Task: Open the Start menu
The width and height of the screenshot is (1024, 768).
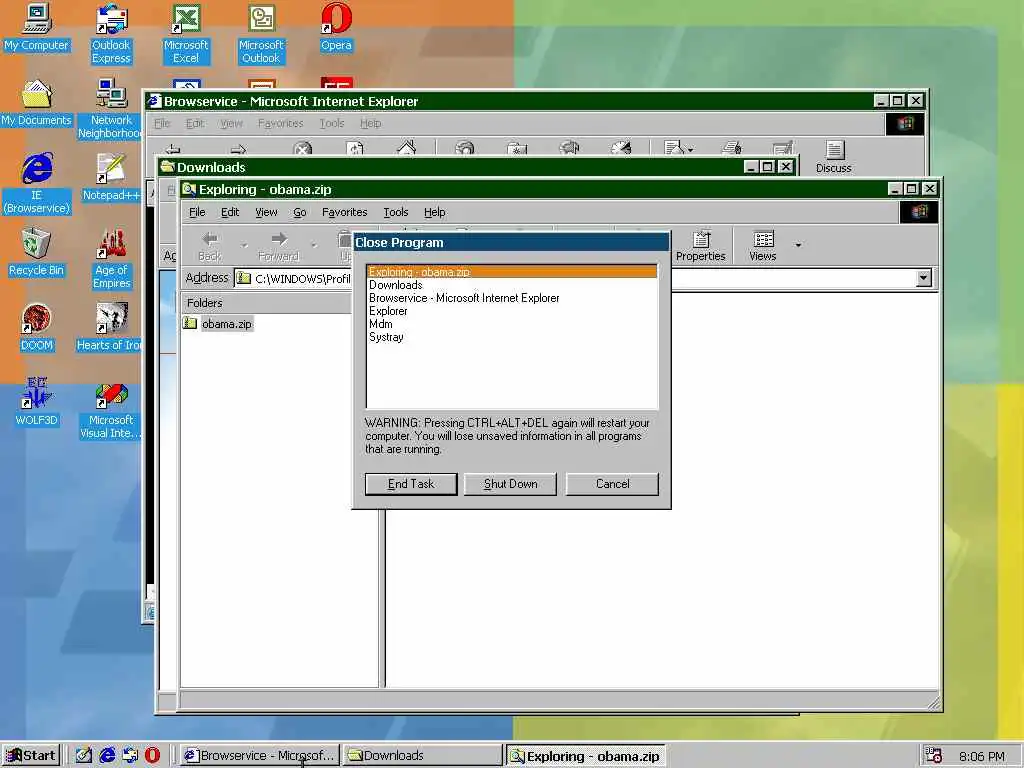Action: click(x=31, y=756)
